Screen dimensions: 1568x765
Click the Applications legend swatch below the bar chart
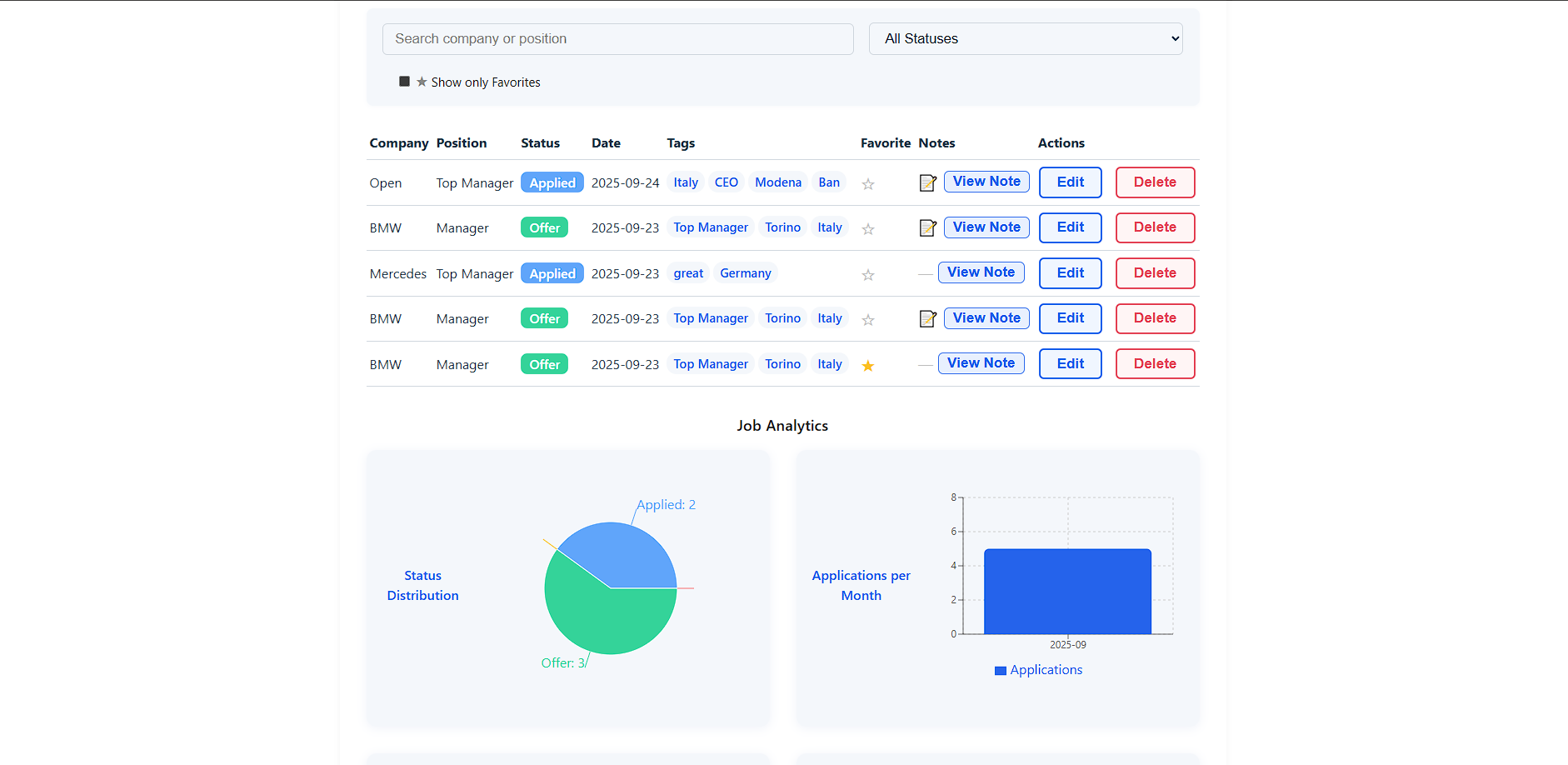pyautogui.click(x=1000, y=670)
